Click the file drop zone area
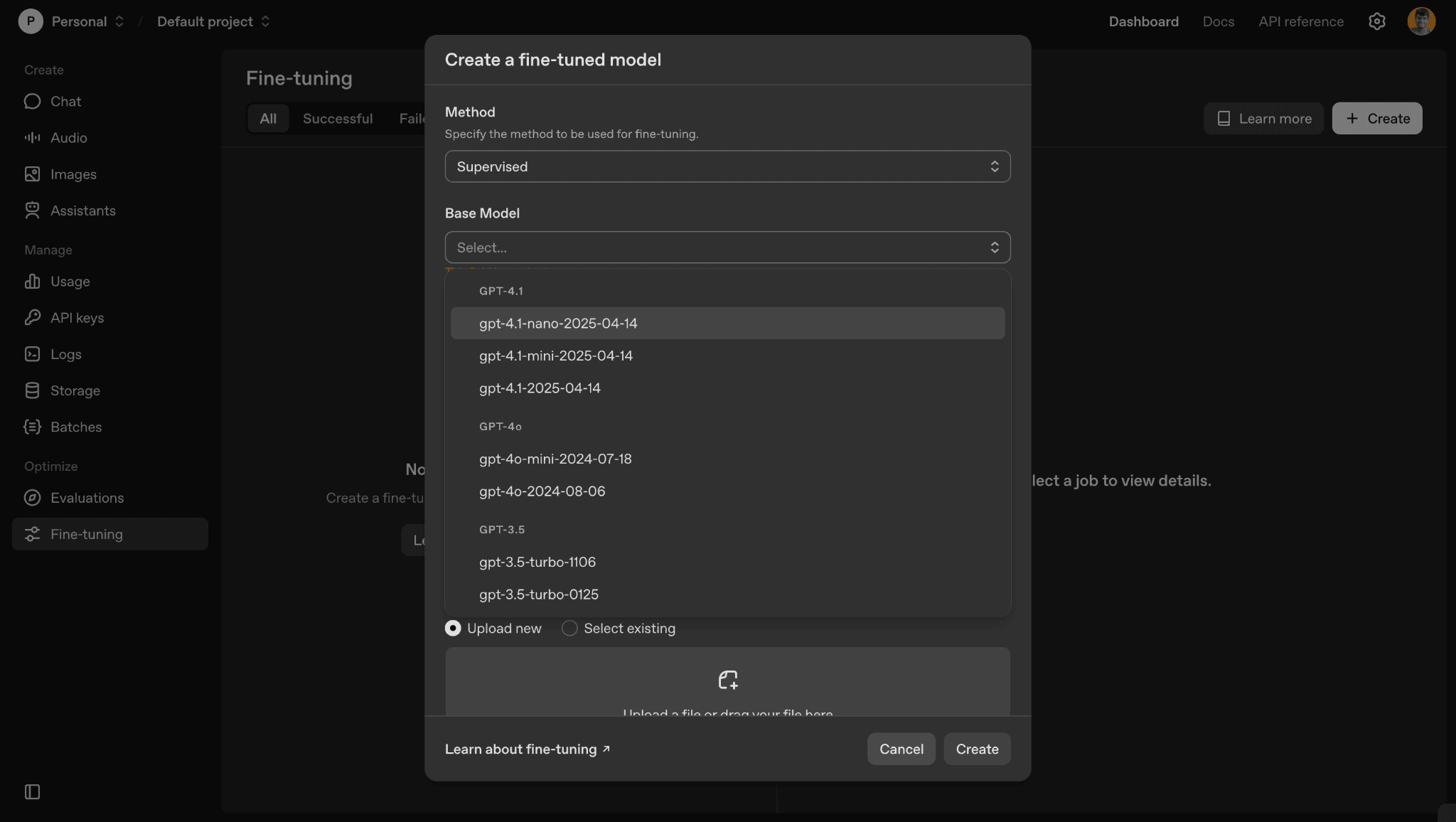The height and width of the screenshot is (822, 1456). pyautogui.click(x=727, y=681)
